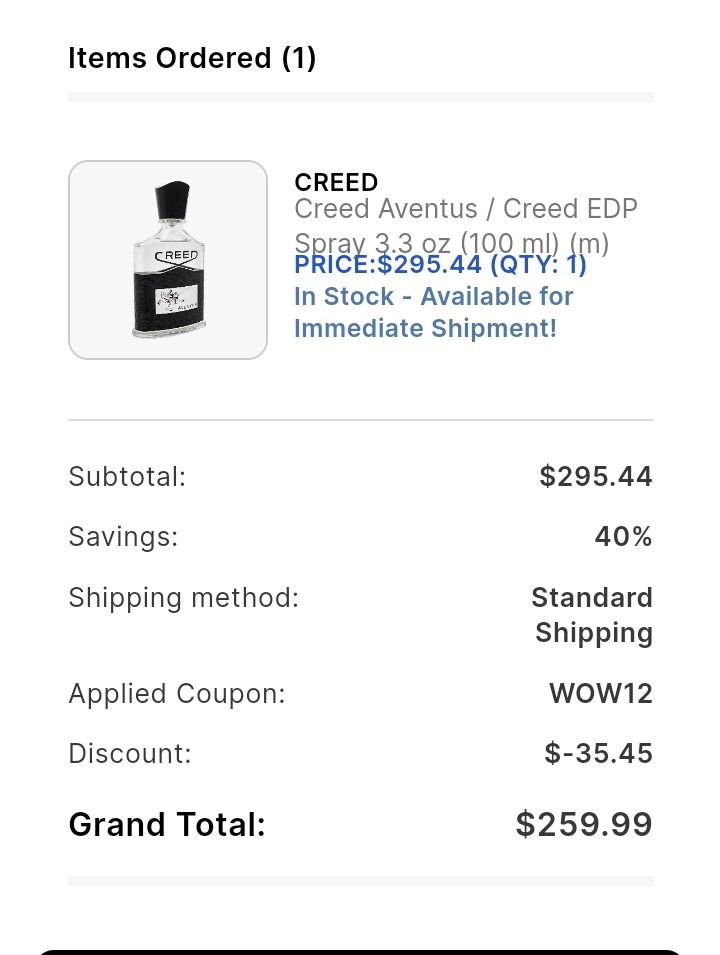The height and width of the screenshot is (955, 720).
Task: Click the Subtotal label
Action: pos(127,477)
